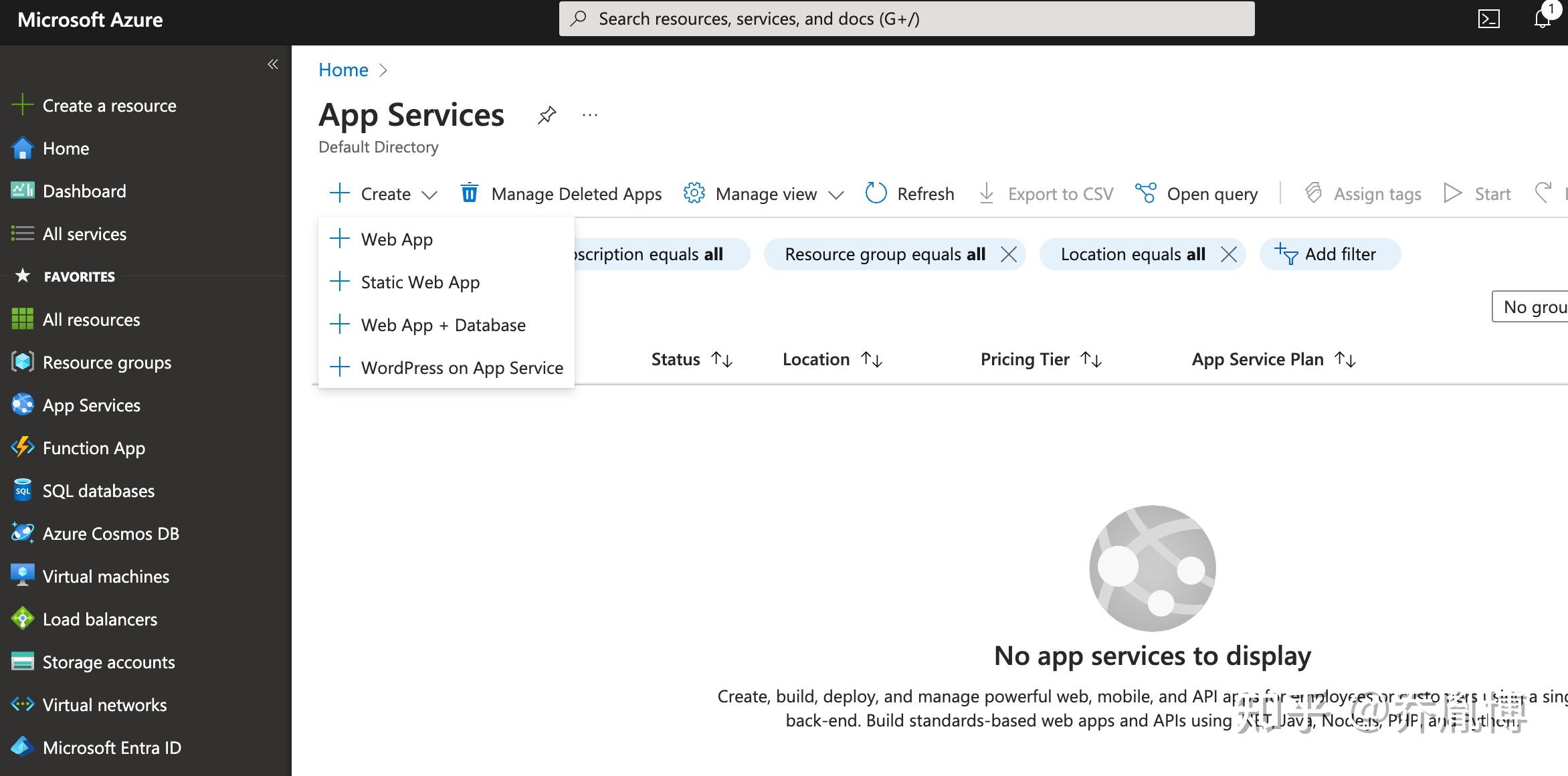This screenshot has height=776, width=1568.
Task: Open query for App Services
Action: [x=1197, y=193]
